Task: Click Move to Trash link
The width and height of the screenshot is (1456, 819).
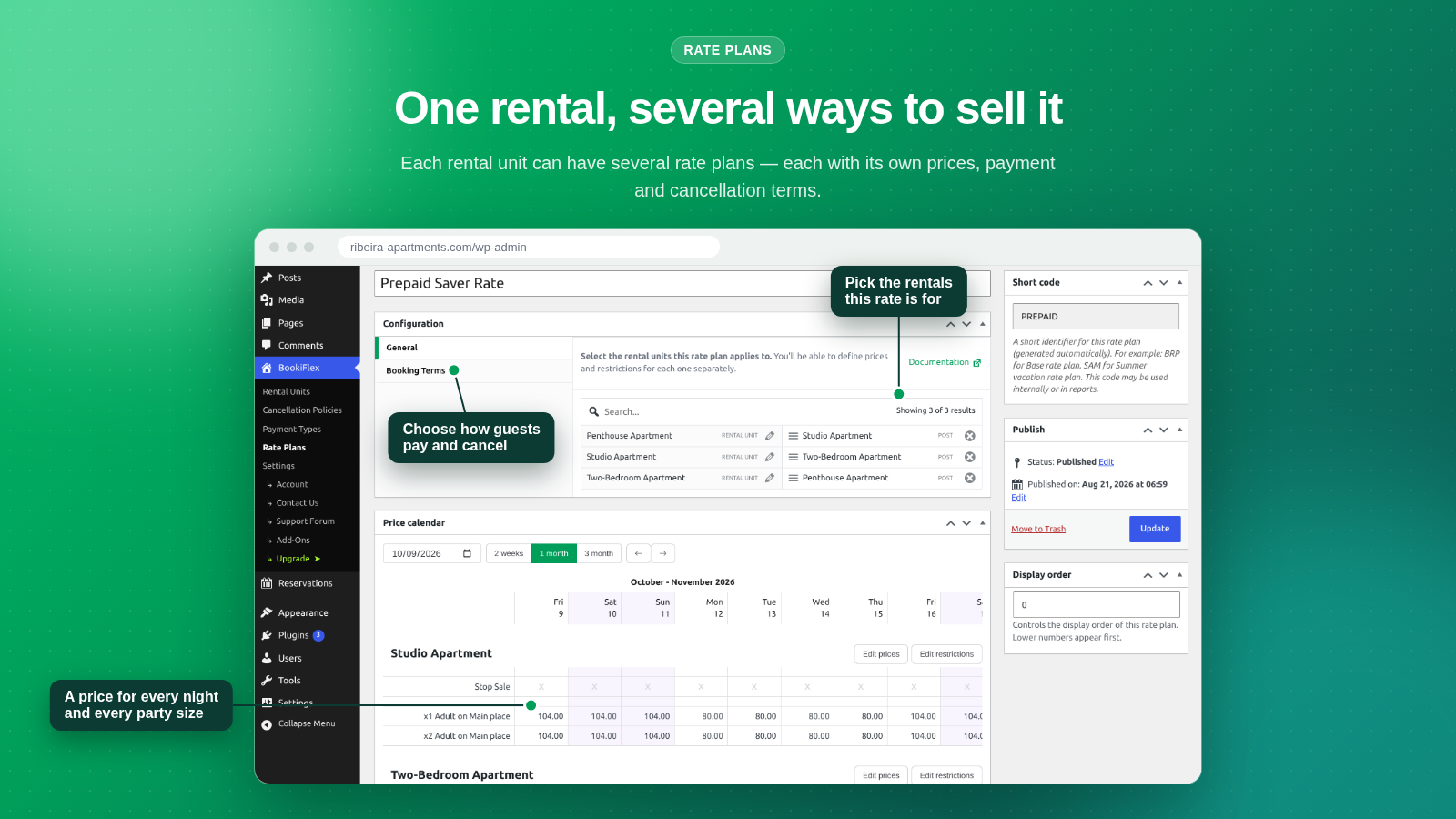Action: coord(1038,529)
